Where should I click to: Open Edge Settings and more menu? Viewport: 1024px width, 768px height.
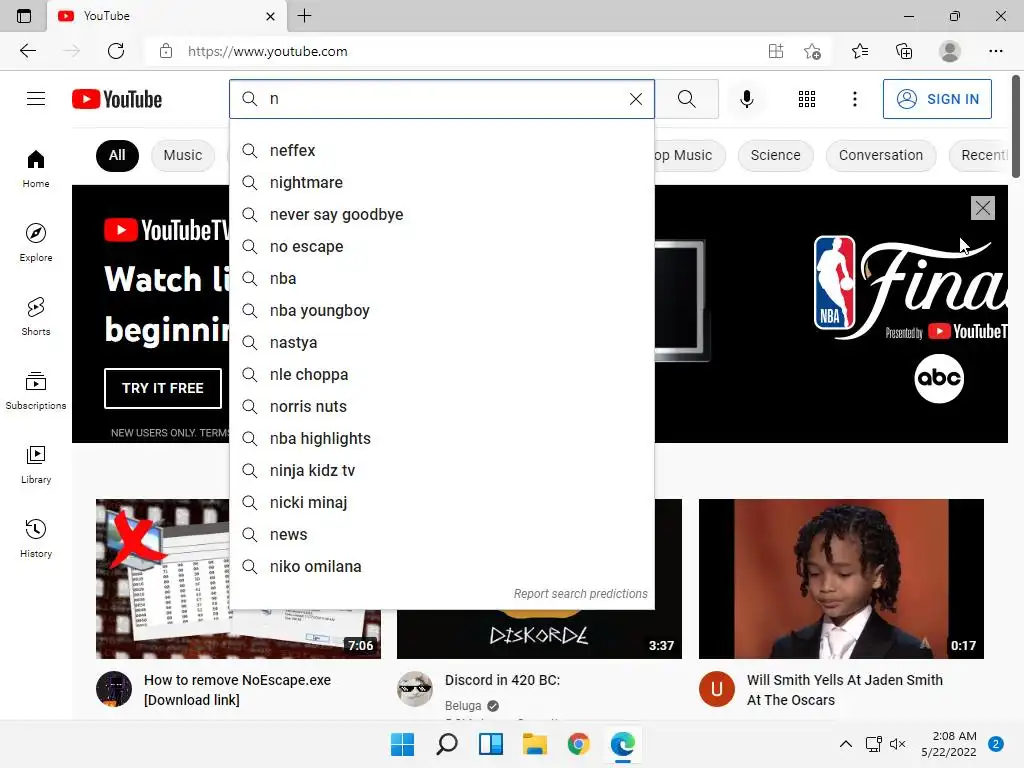point(995,51)
